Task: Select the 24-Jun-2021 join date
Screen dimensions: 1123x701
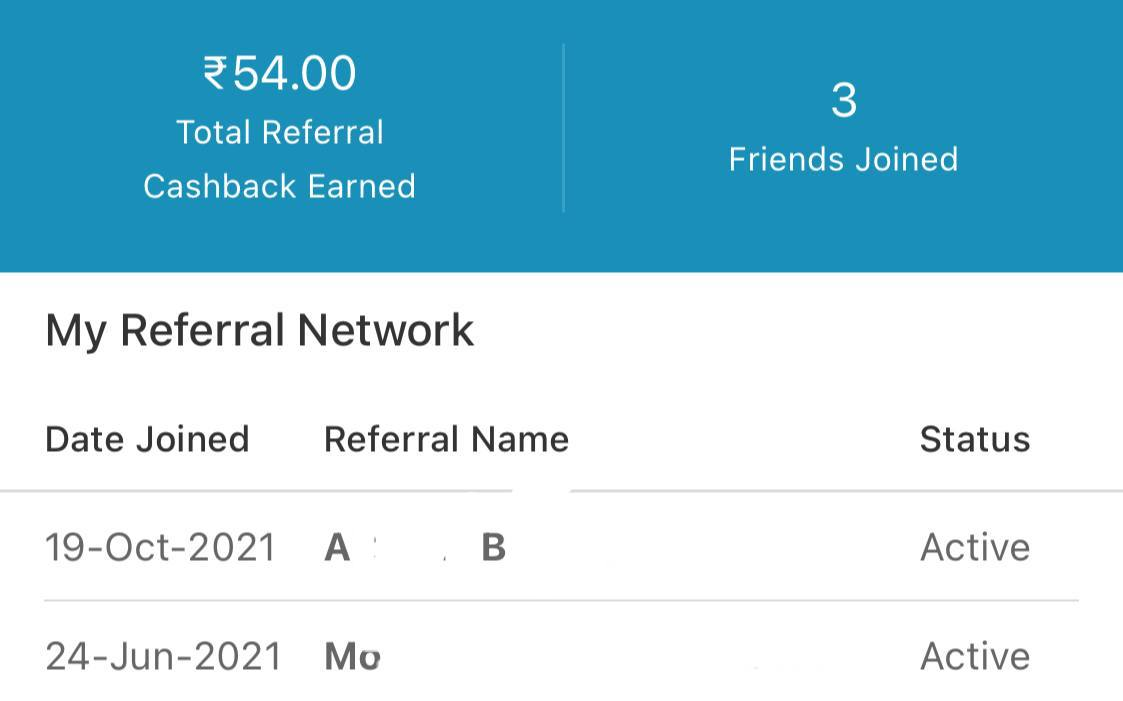Action: click(x=163, y=656)
